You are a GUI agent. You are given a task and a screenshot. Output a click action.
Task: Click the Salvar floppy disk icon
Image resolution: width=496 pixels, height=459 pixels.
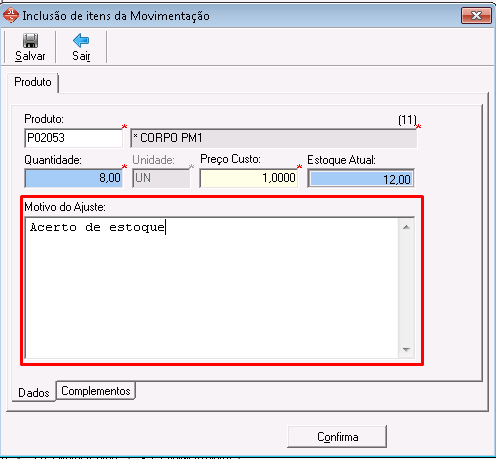coord(30,41)
